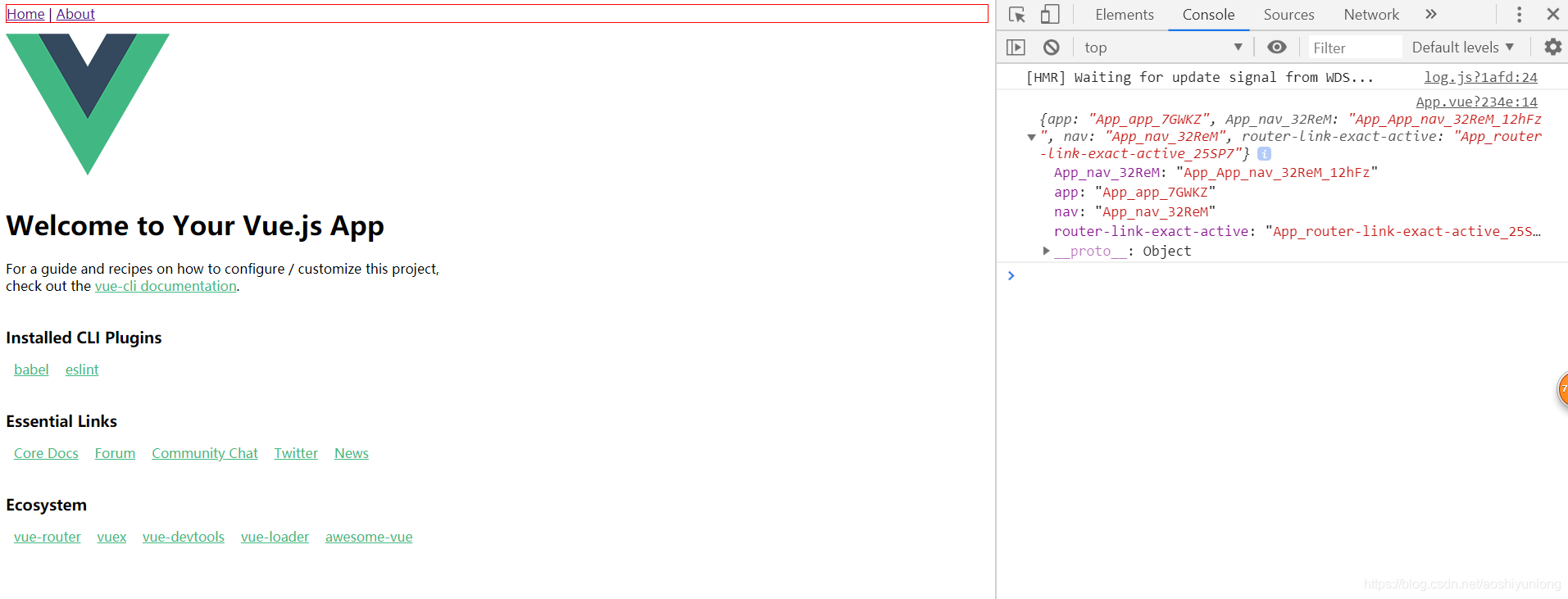Toggle the device toolbar icon
This screenshot has height=599, width=1568.
(x=1050, y=15)
